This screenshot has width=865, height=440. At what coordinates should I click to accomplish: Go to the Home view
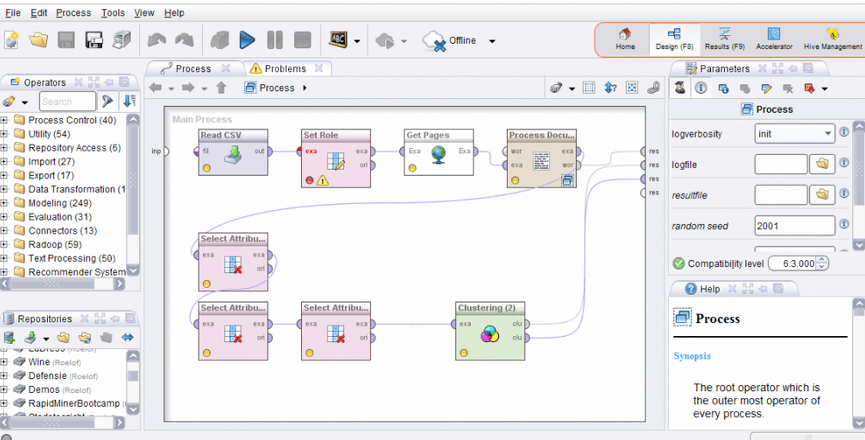(x=625, y=40)
